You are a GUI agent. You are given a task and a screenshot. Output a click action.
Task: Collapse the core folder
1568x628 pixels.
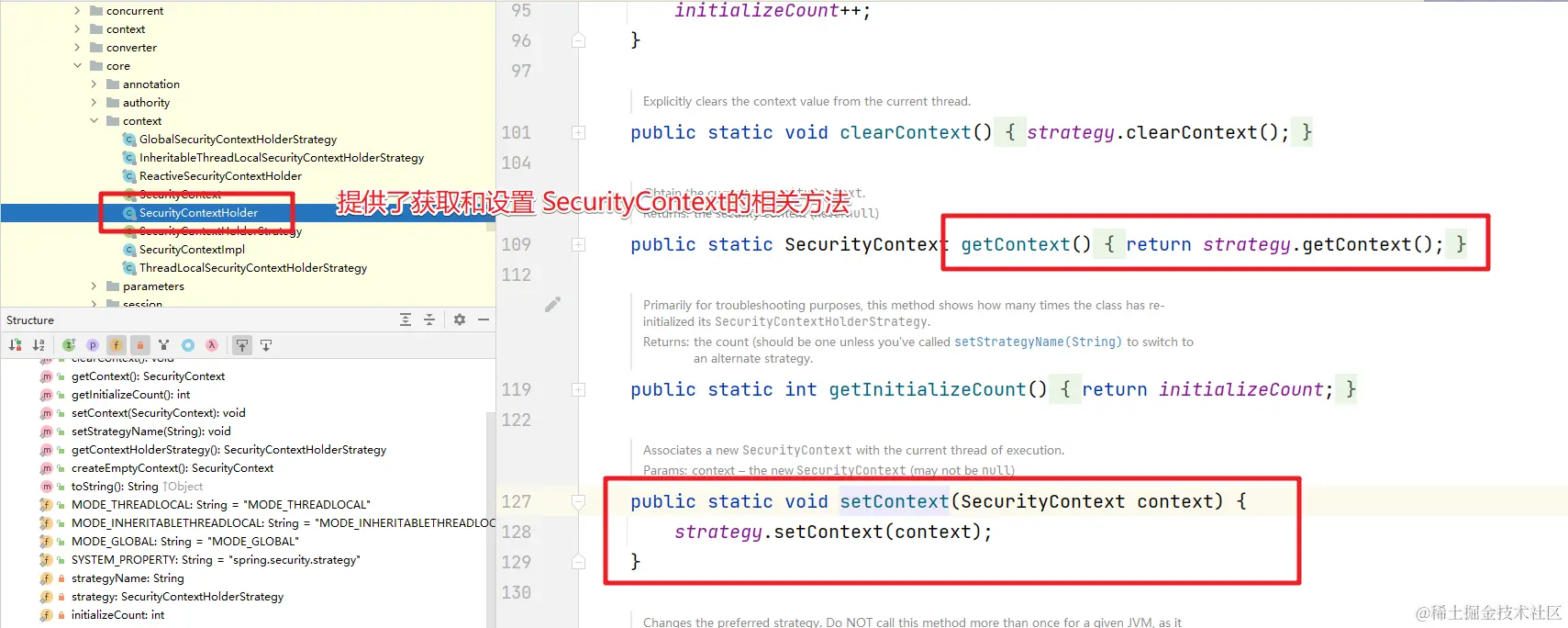[x=77, y=66]
